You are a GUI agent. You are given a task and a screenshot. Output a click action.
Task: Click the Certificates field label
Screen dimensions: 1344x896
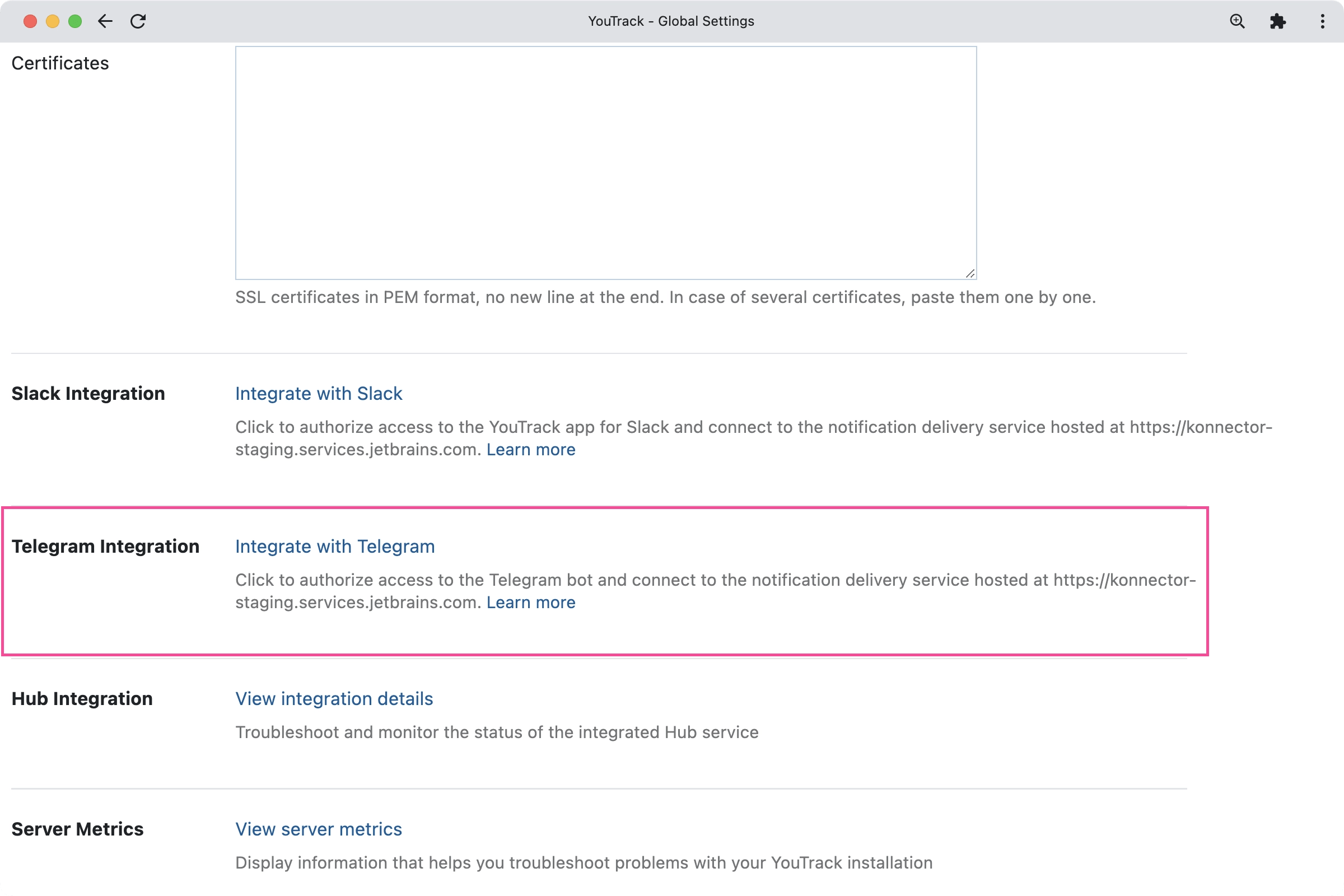(60, 63)
